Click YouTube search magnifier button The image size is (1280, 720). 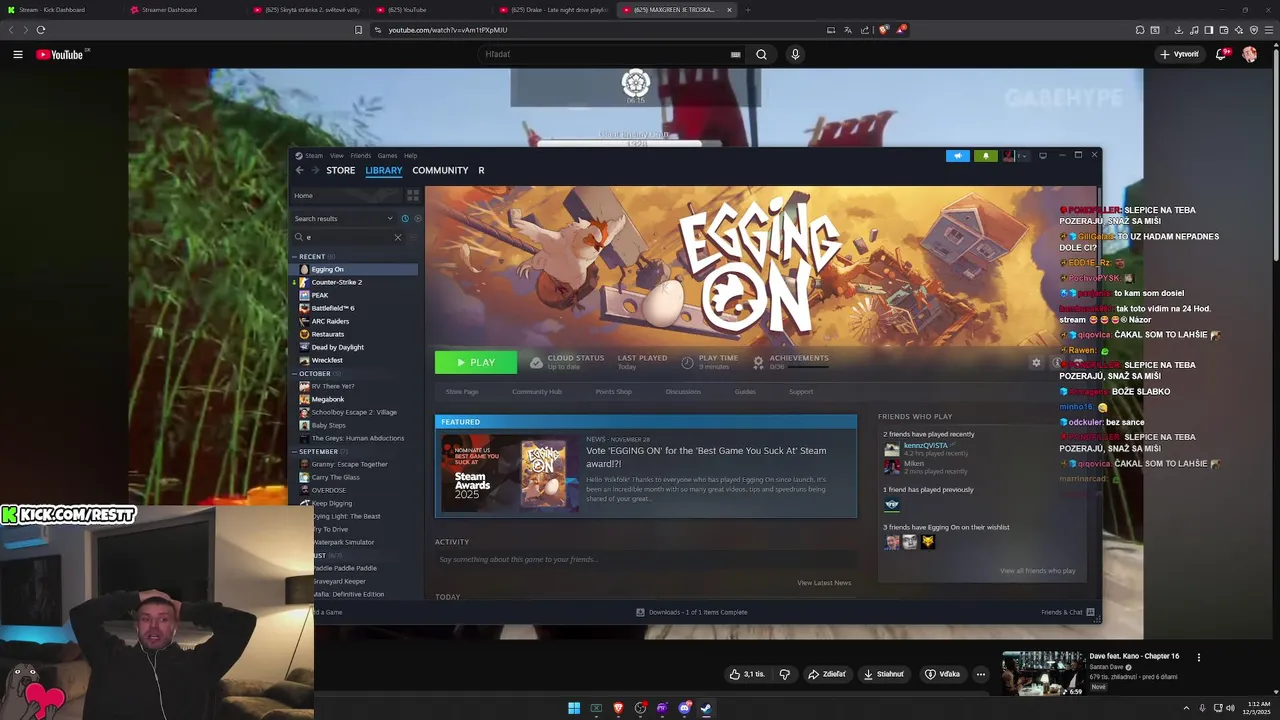pyautogui.click(x=761, y=55)
